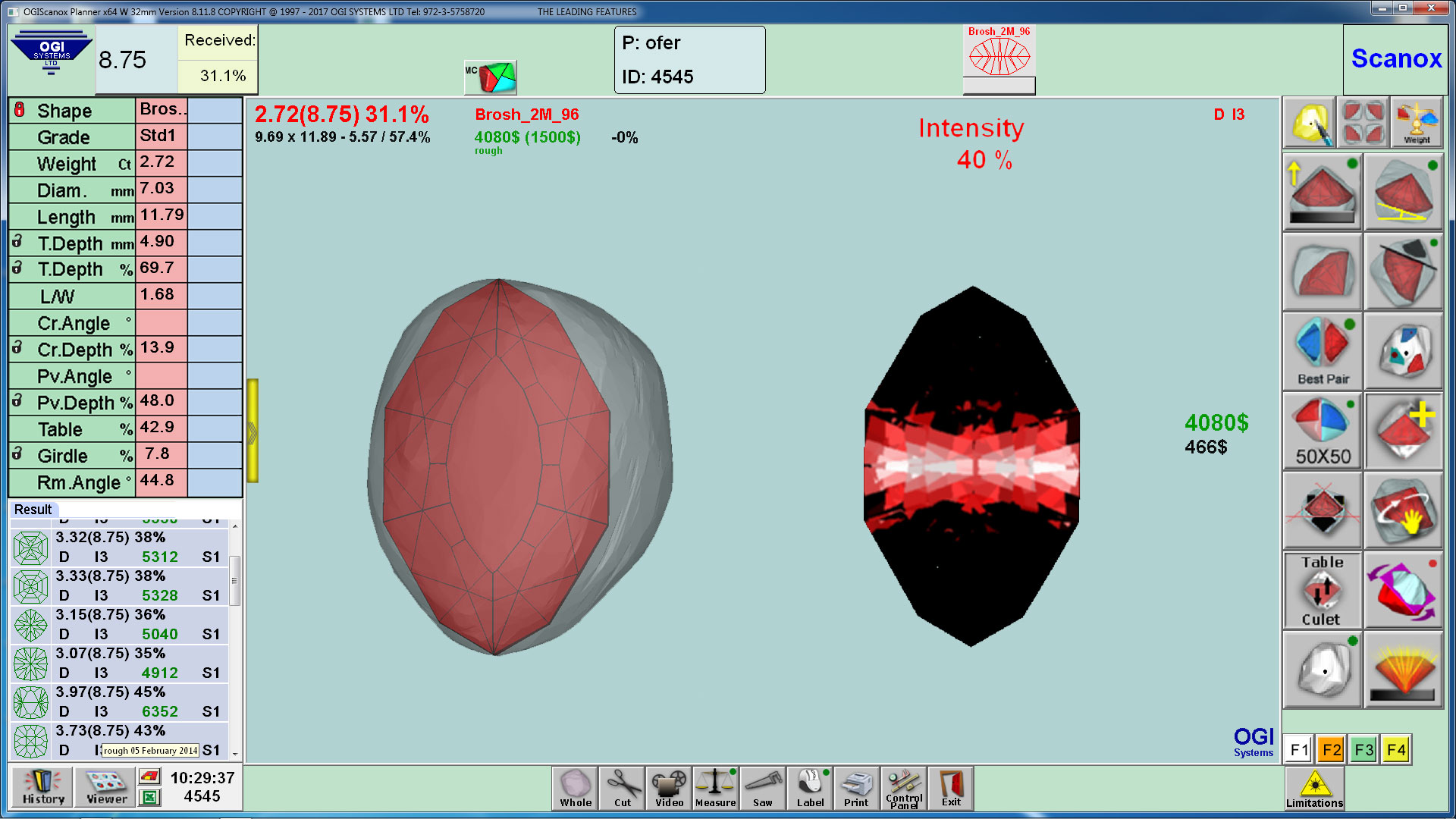This screenshot has width=1456, height=819.
Task: Open the History panel icon
Action: point(42,787)
